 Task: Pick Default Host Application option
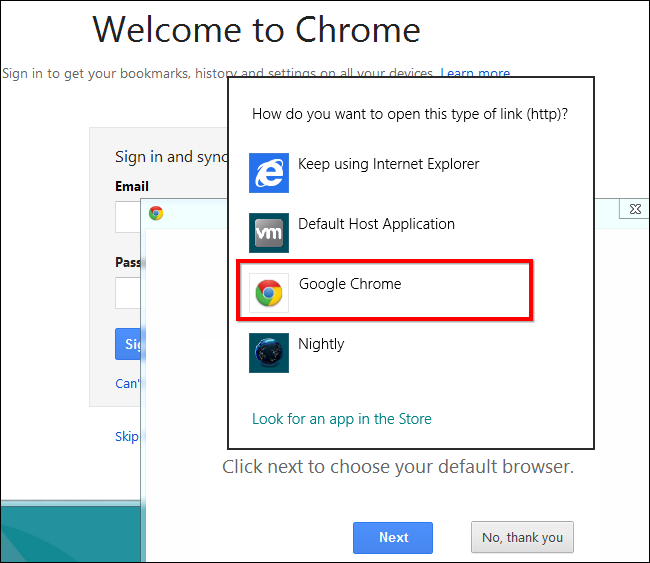(376, 224)
